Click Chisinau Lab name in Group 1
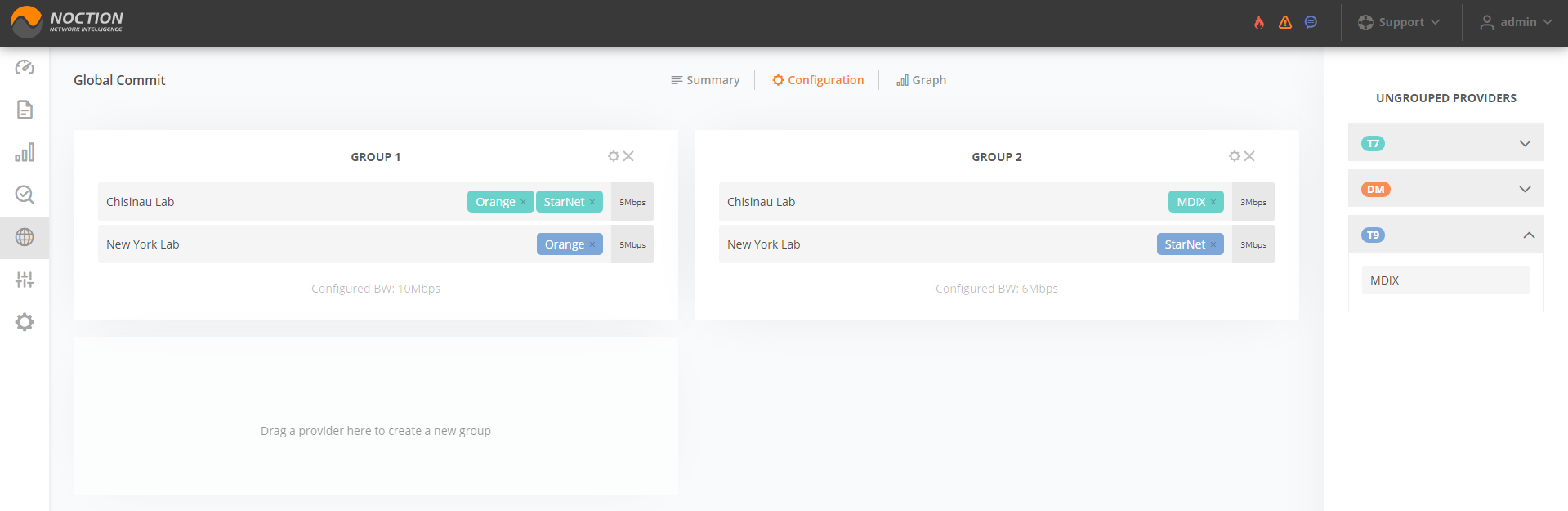This screenshot has height=511, width=1568. point(140,202)
